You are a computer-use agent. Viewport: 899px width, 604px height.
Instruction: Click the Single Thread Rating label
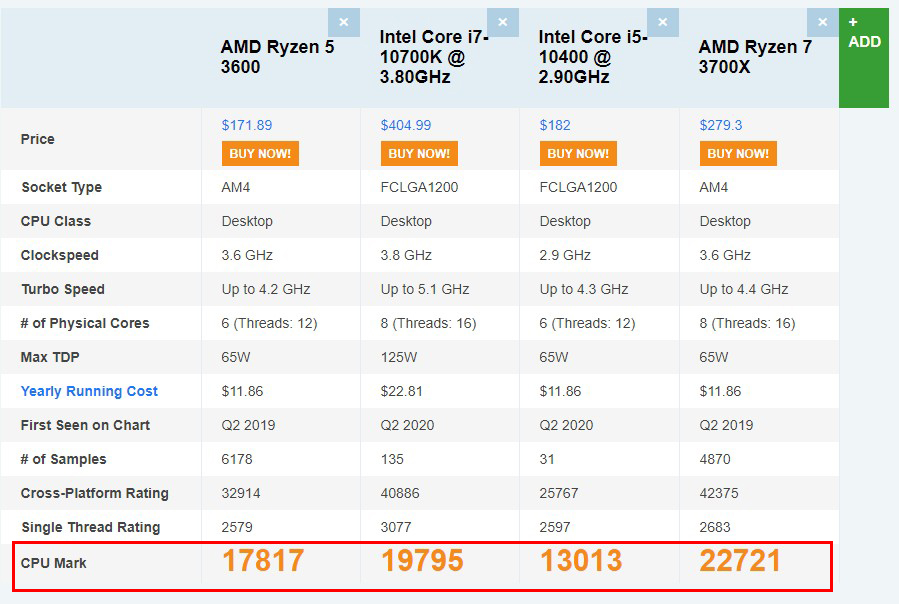click(91, 527)
